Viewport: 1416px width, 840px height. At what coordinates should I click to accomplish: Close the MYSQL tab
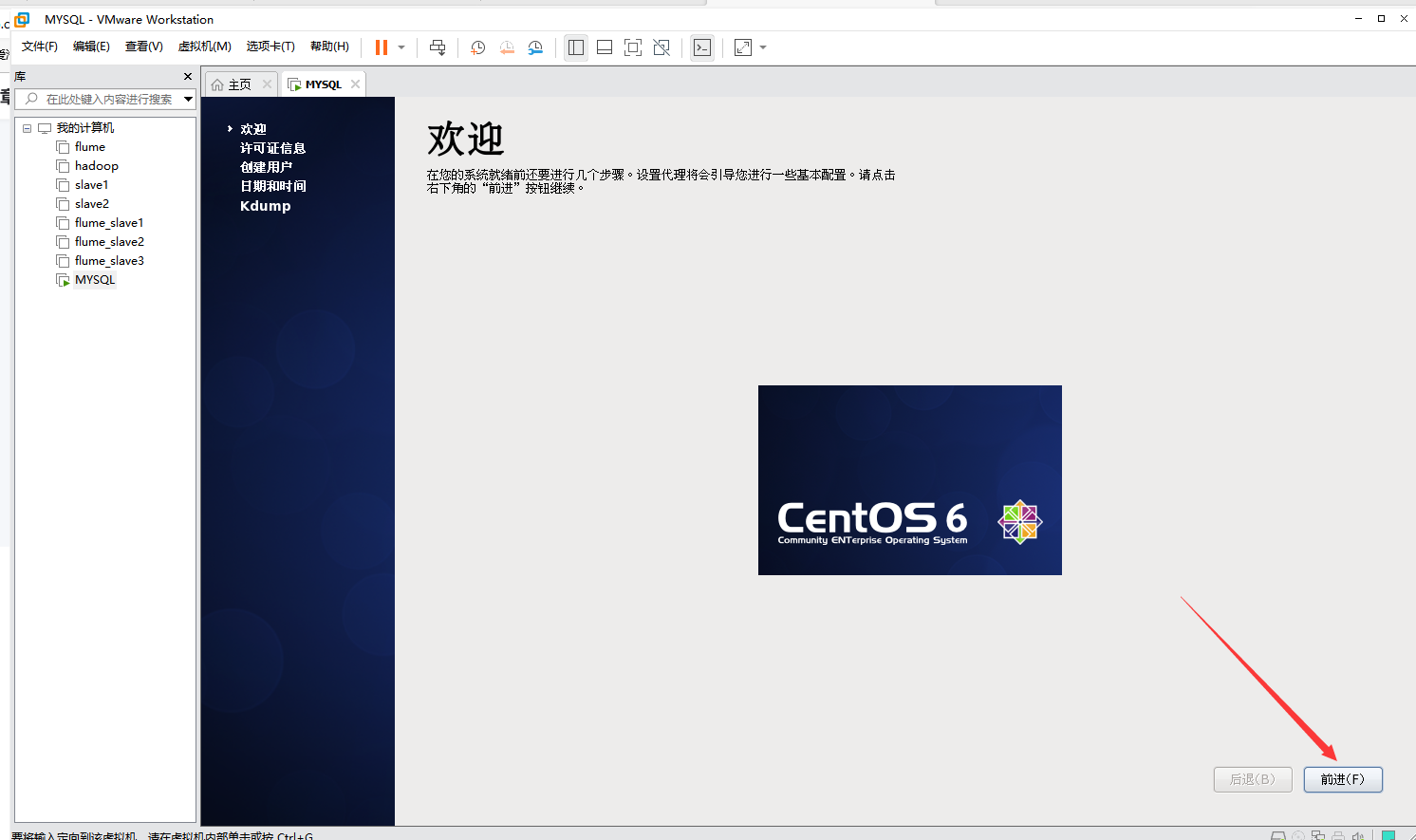(x=355, y=84)
